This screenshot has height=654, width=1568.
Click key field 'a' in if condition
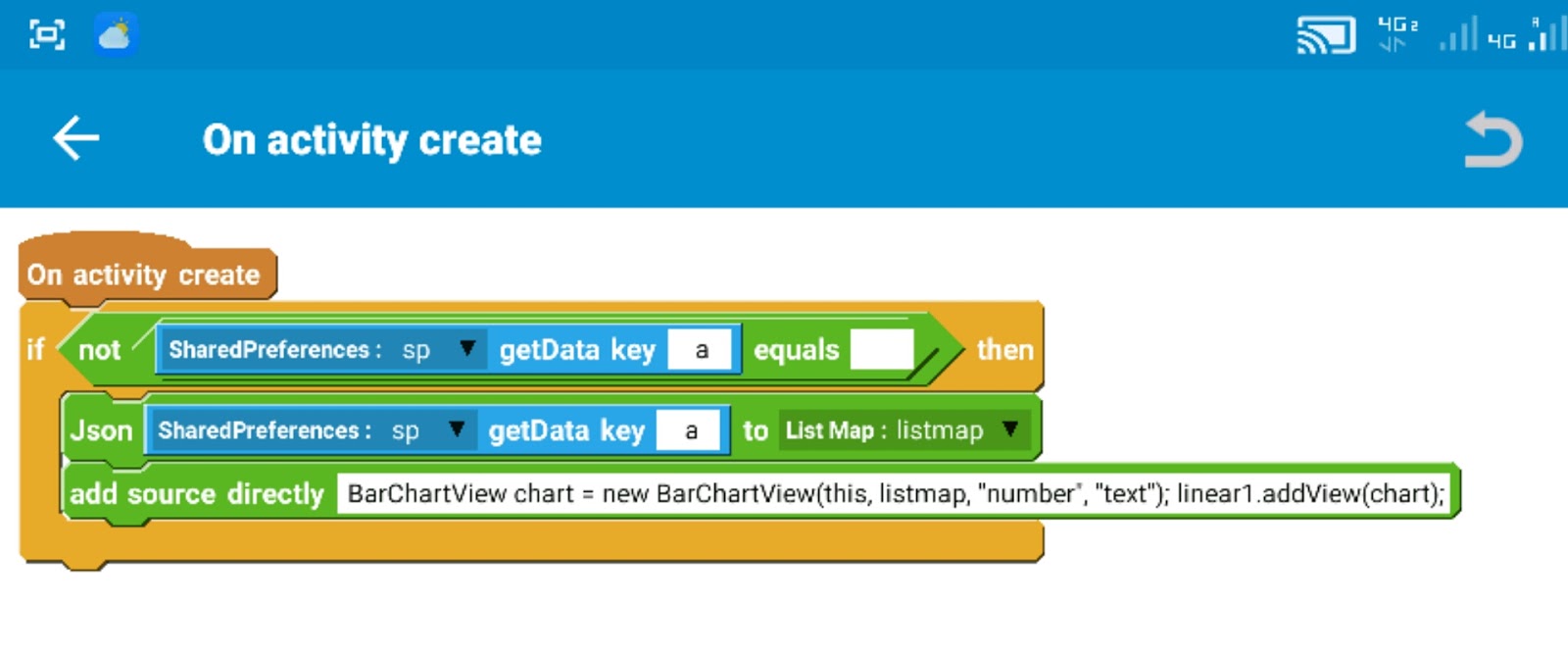pos(701,350)
